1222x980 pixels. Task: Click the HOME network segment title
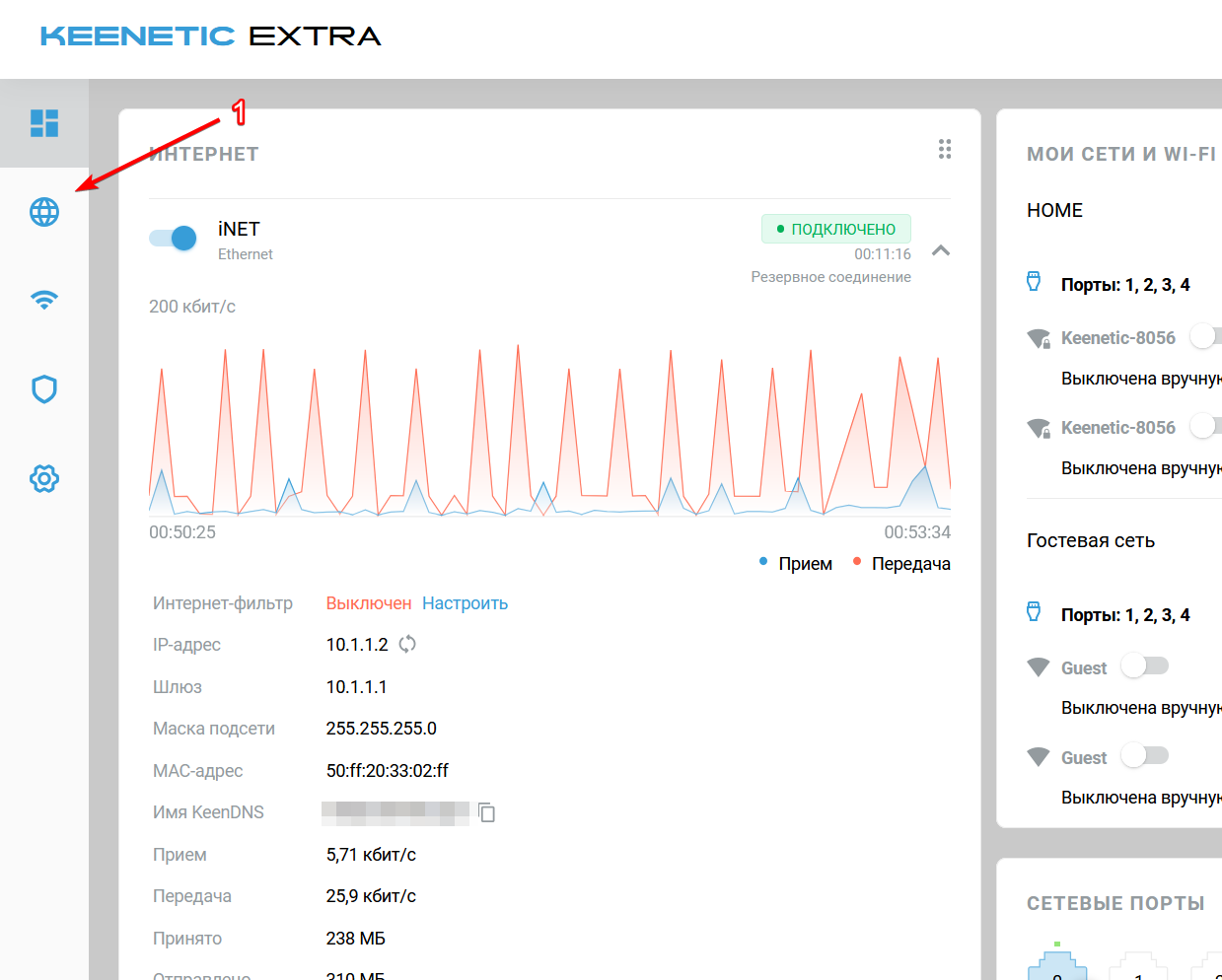point(1054,210)
